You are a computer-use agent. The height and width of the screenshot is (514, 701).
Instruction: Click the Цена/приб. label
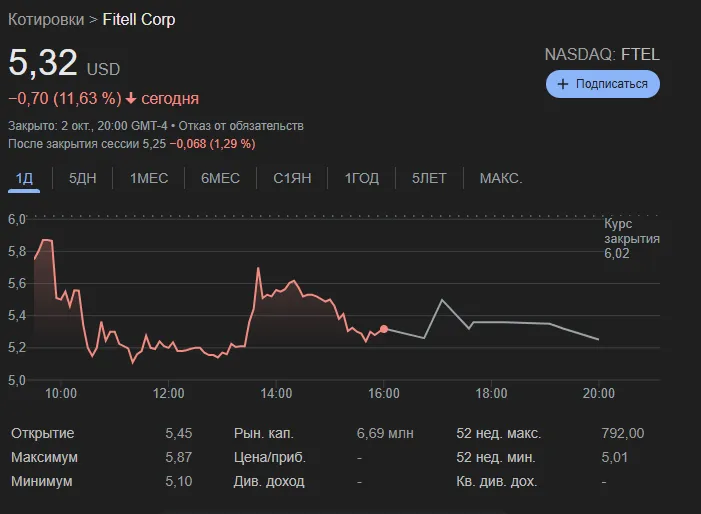(270, 457)
